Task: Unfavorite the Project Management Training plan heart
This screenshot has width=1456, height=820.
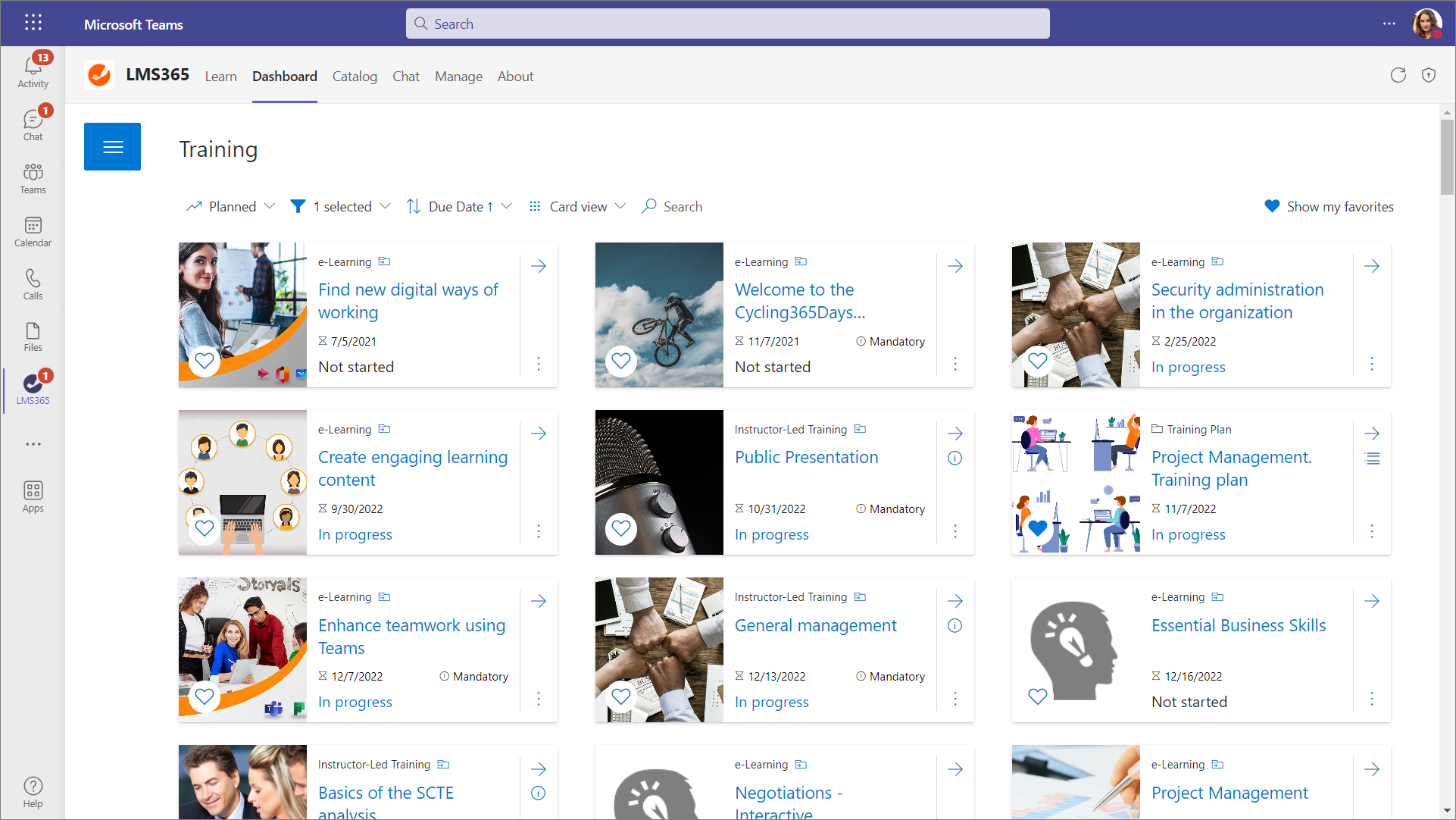Action: pyautogui.click(x=1038, y=527)
